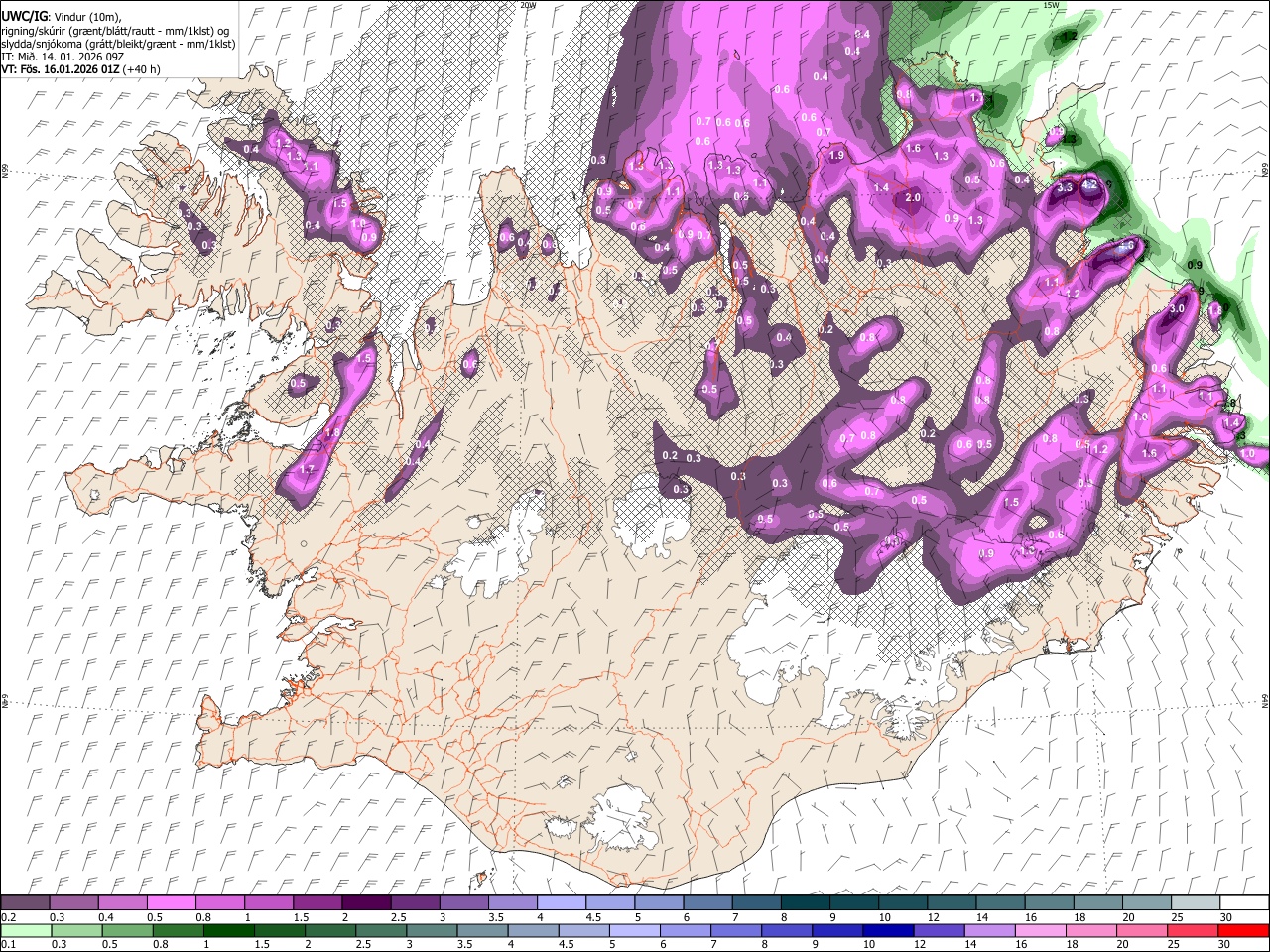
Task: Click the '0.4' label in the upper legend row
Action: pos(107,917)
